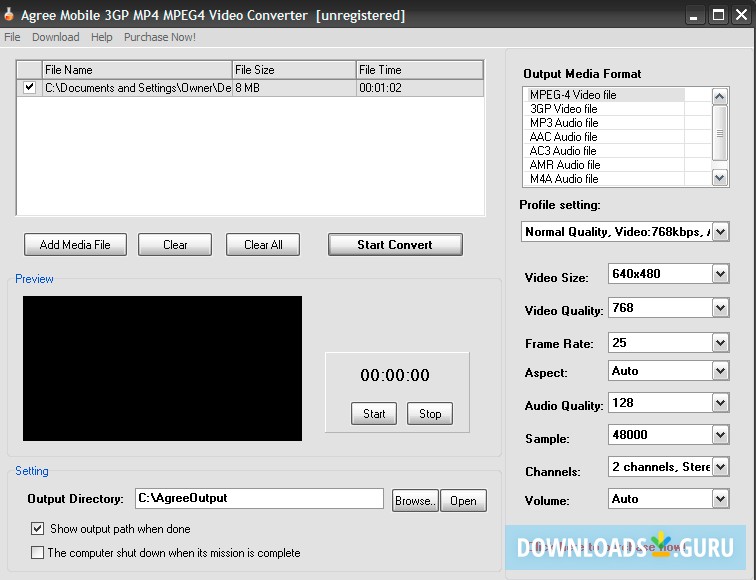This screenshot has height=580, width=756.
Task: Click the black video preview area
Action: 162,368
